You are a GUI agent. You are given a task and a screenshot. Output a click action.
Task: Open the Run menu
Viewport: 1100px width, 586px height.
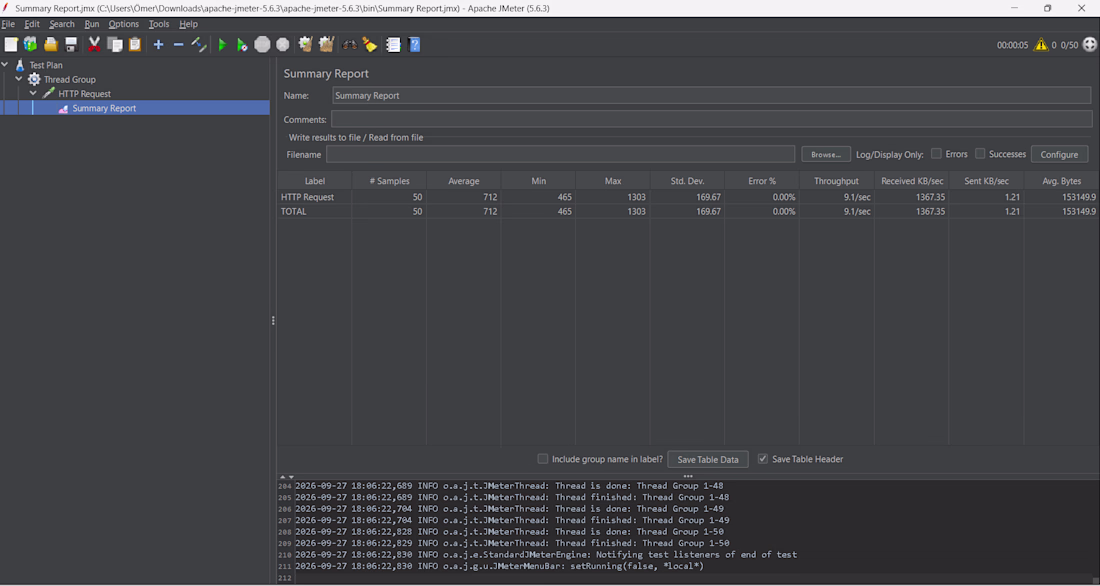point(92,24)
